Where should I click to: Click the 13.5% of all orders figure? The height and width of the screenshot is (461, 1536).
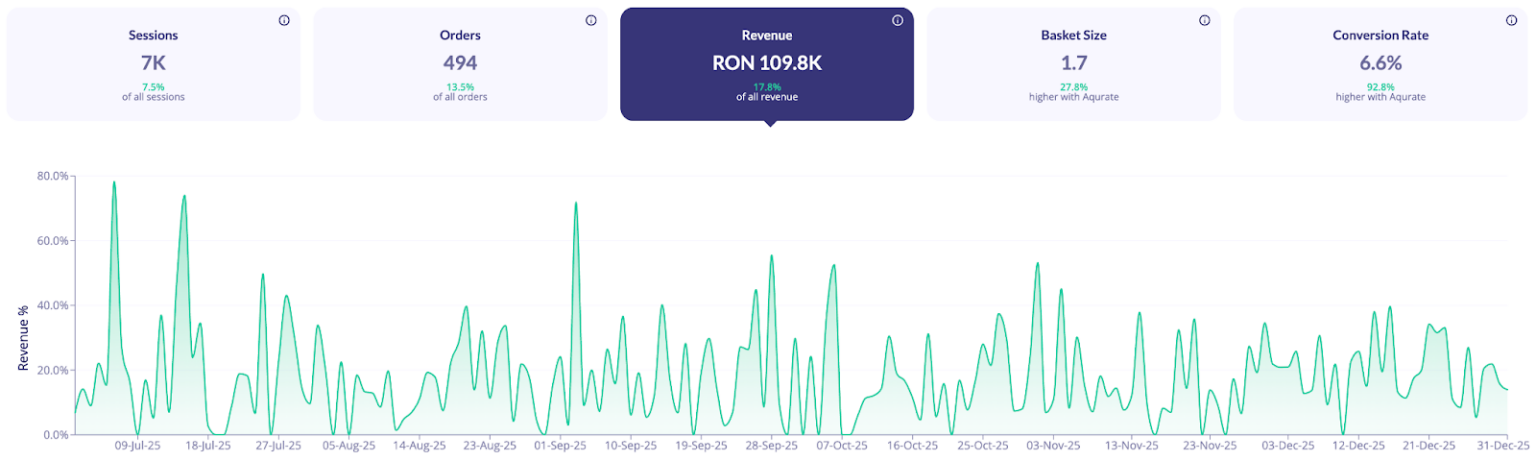tap(460, 87)
